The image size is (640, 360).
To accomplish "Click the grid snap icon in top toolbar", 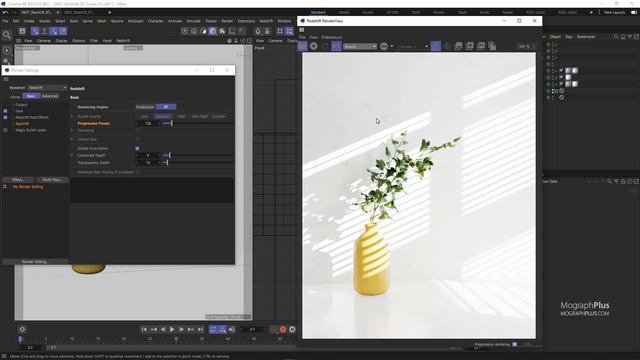I will coord(280,31).
